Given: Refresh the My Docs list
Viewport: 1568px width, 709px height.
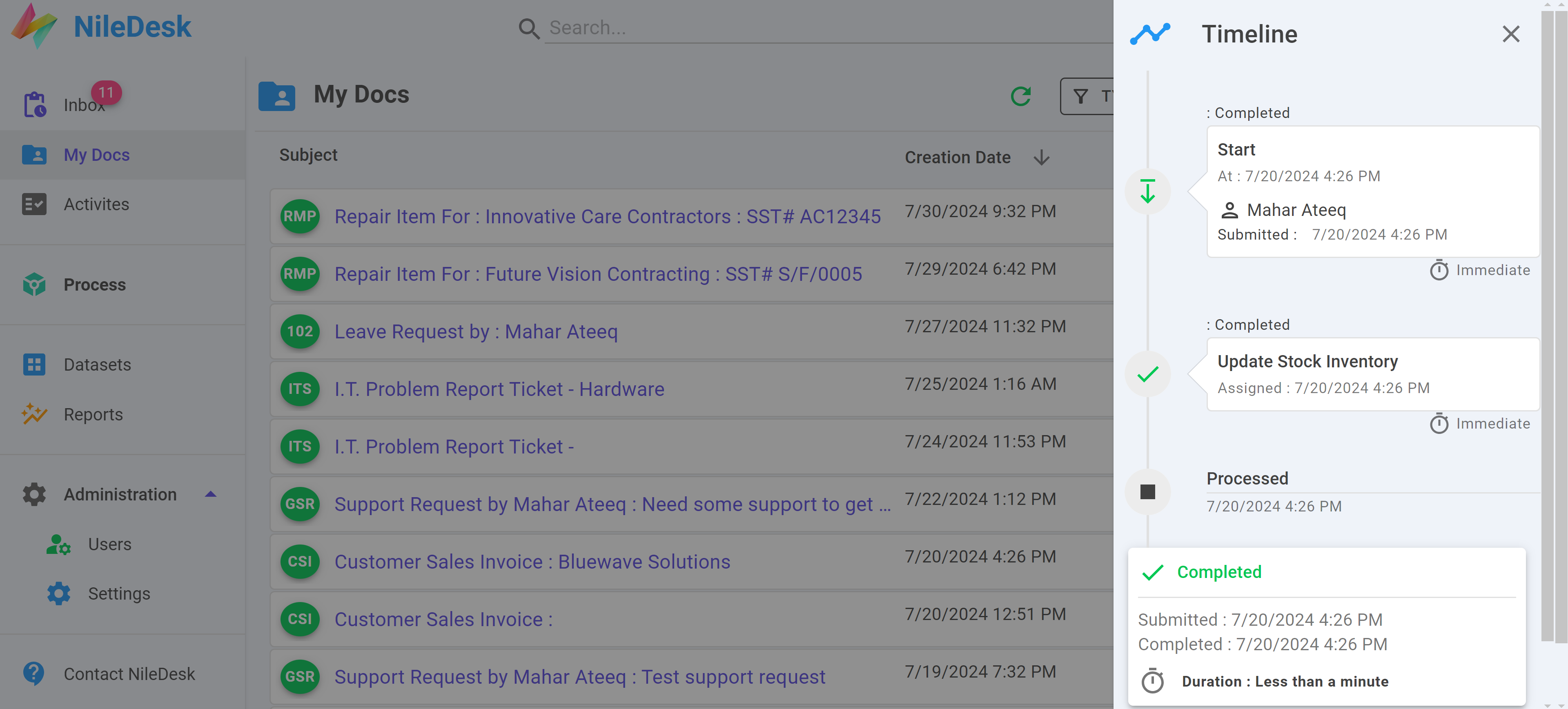Looking at the screenshot, I should 1021,96.
